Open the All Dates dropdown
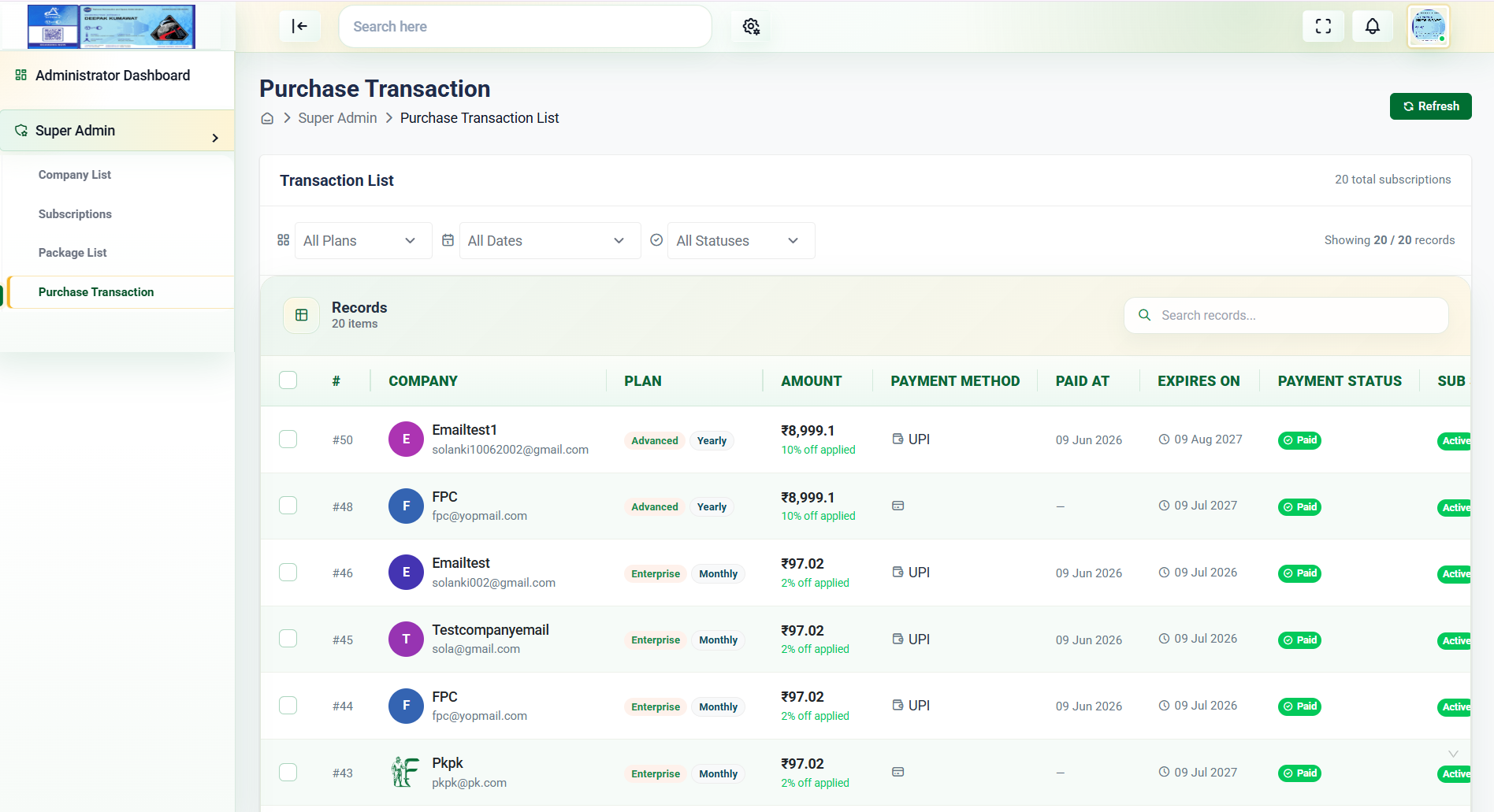Screen dimensions: 1494x812 tap(550, 240)
